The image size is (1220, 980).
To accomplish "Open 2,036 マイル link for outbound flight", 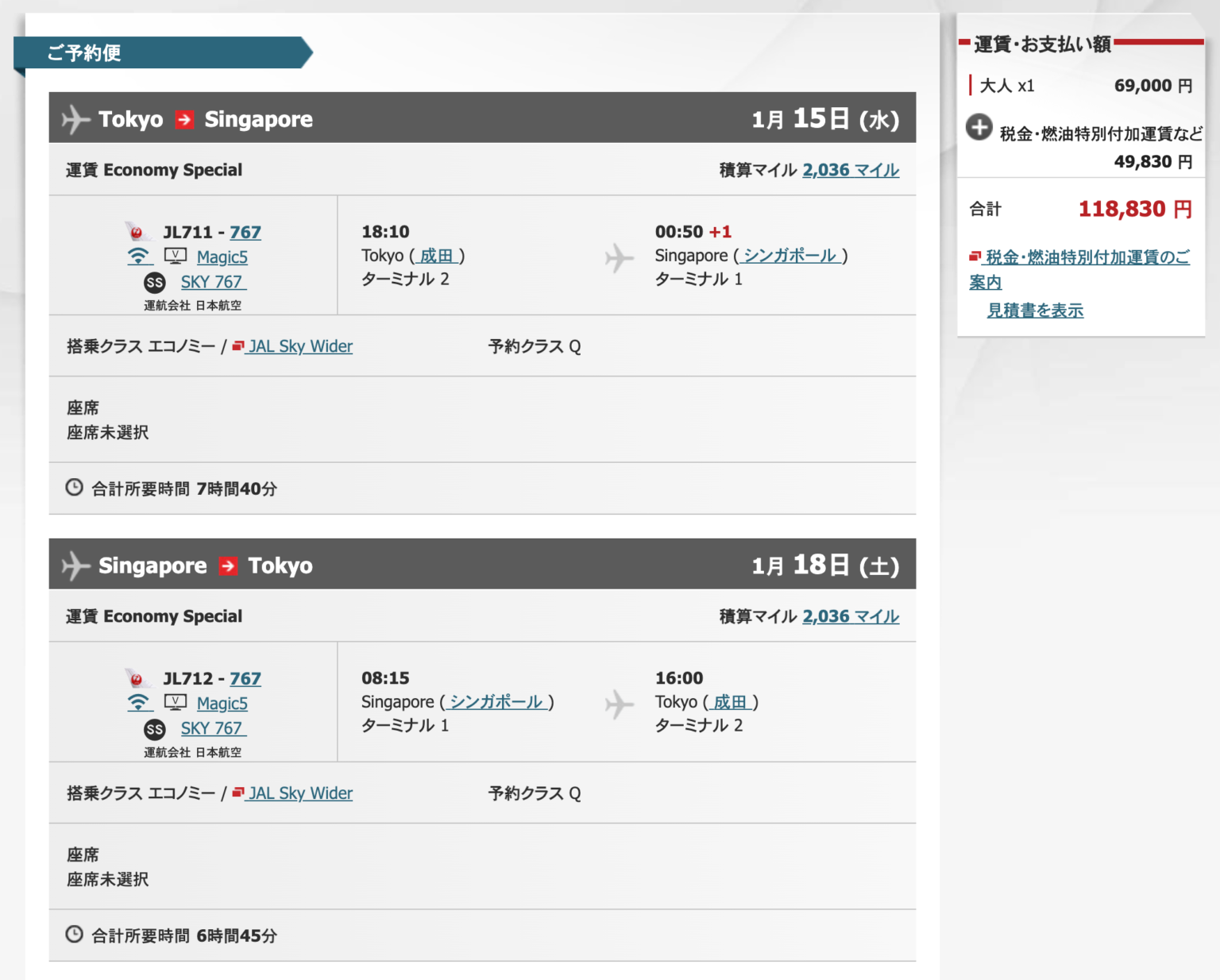I will point(851,170).
